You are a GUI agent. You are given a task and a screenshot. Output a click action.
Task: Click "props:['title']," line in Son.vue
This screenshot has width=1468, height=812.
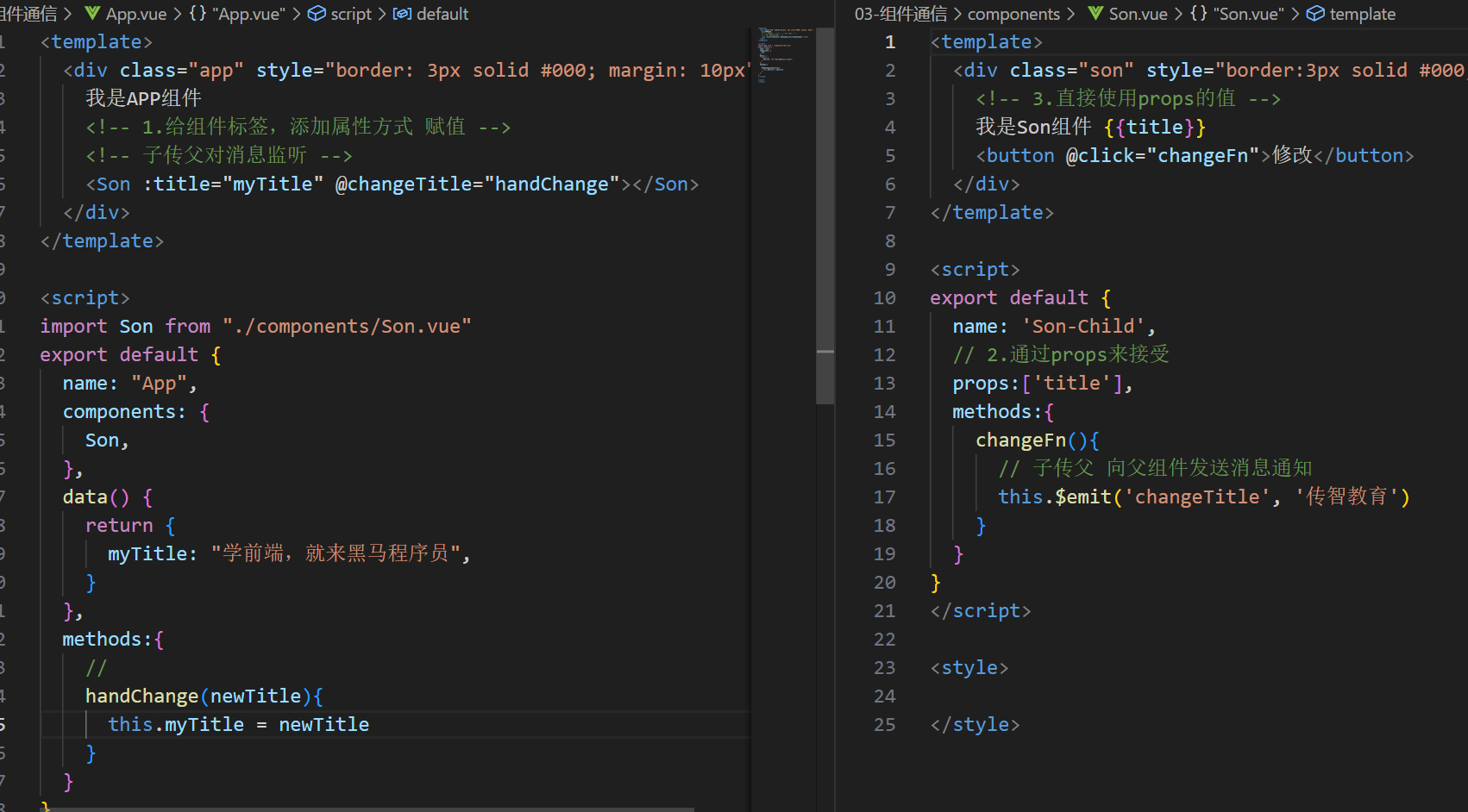coord(1043,383)
